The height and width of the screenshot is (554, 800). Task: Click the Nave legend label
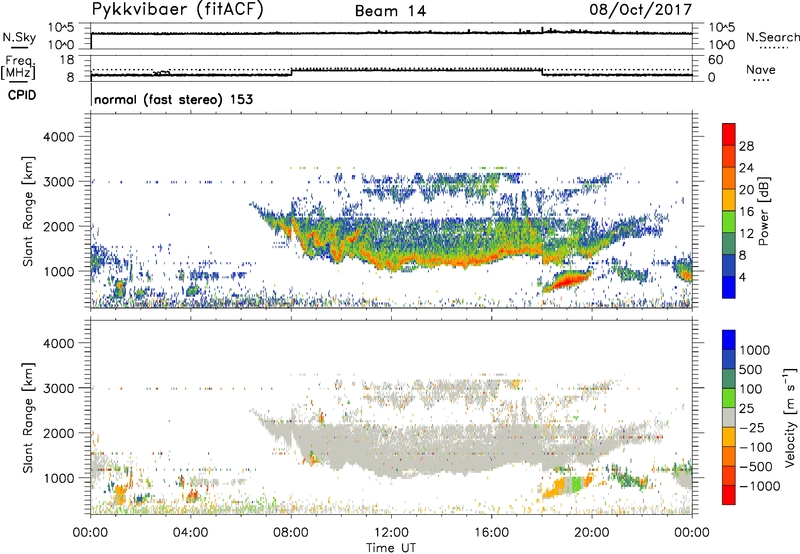click(761, 69)
